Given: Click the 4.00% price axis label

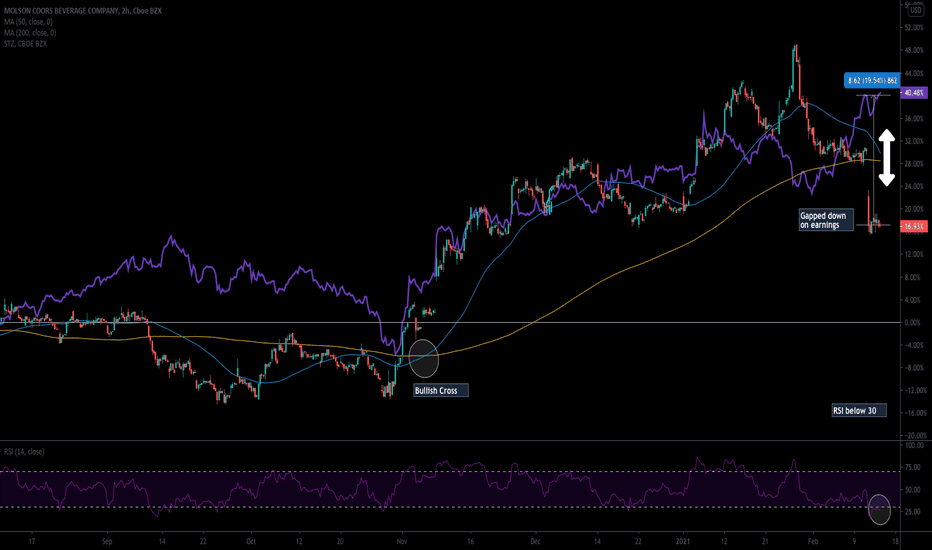Looking at the screenshot, I should pyautogui.click(x=915, y=300).
